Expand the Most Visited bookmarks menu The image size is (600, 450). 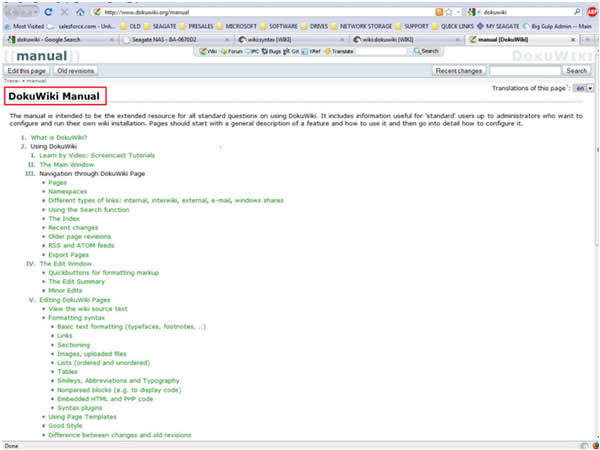click(x=27, y=25)
